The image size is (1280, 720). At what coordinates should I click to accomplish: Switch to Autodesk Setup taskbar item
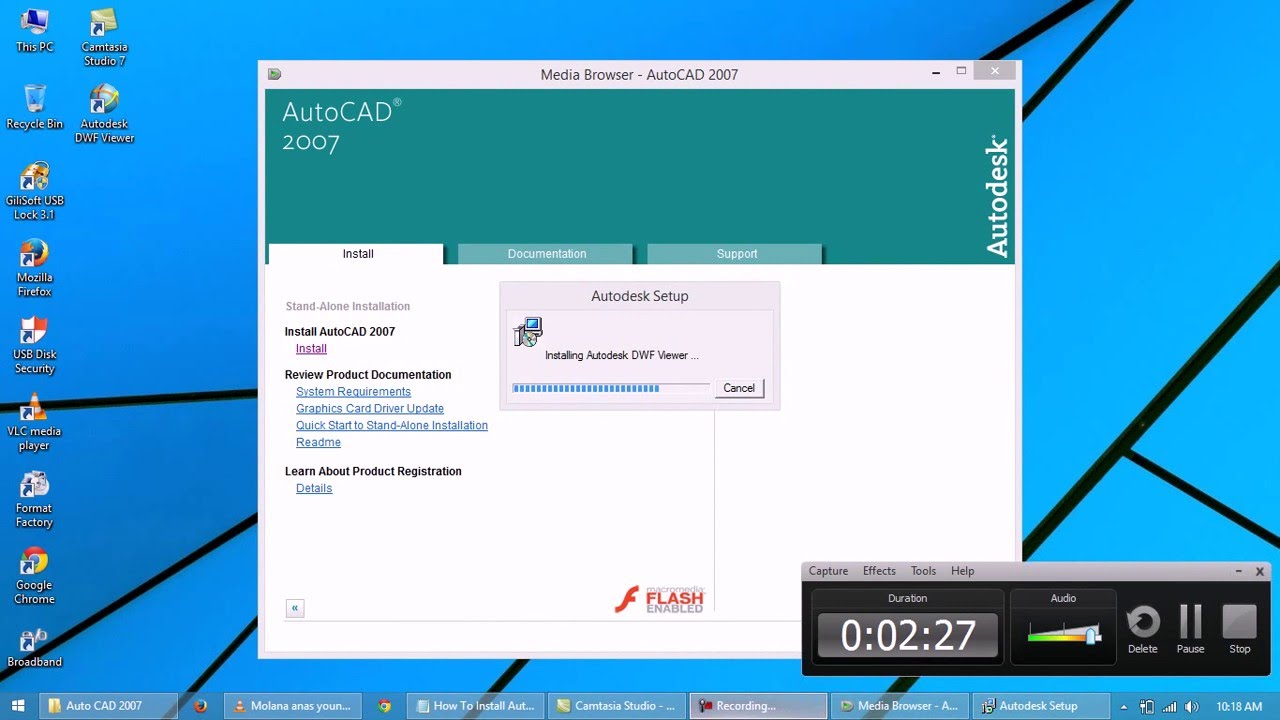pyautogui.click(x=1040, y=705)
